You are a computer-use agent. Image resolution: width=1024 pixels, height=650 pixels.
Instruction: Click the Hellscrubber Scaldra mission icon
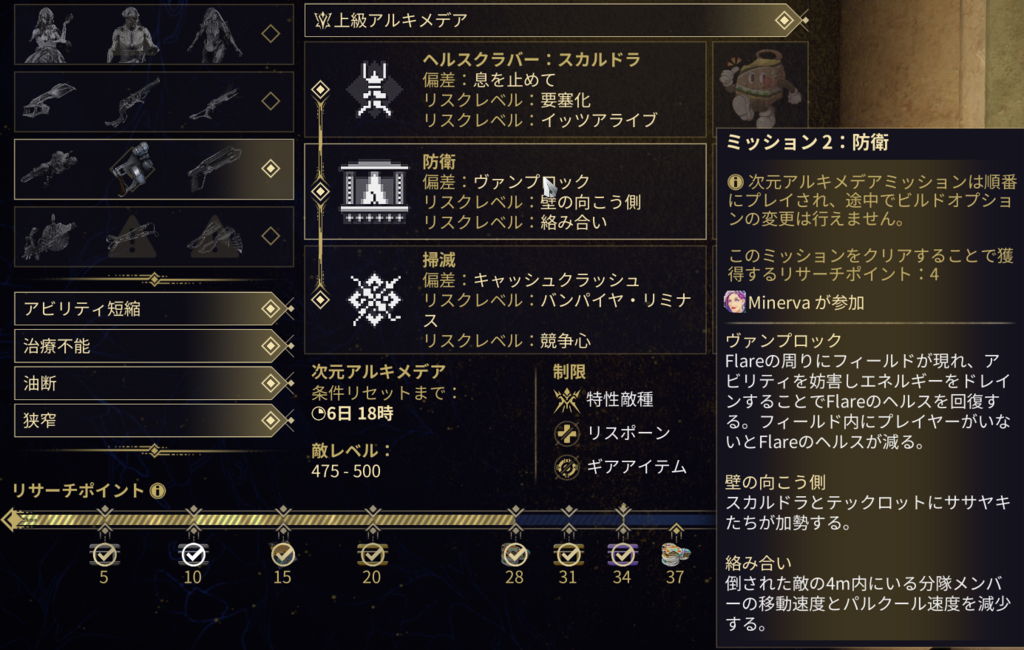pyautogui.click(x=375, y=89)
